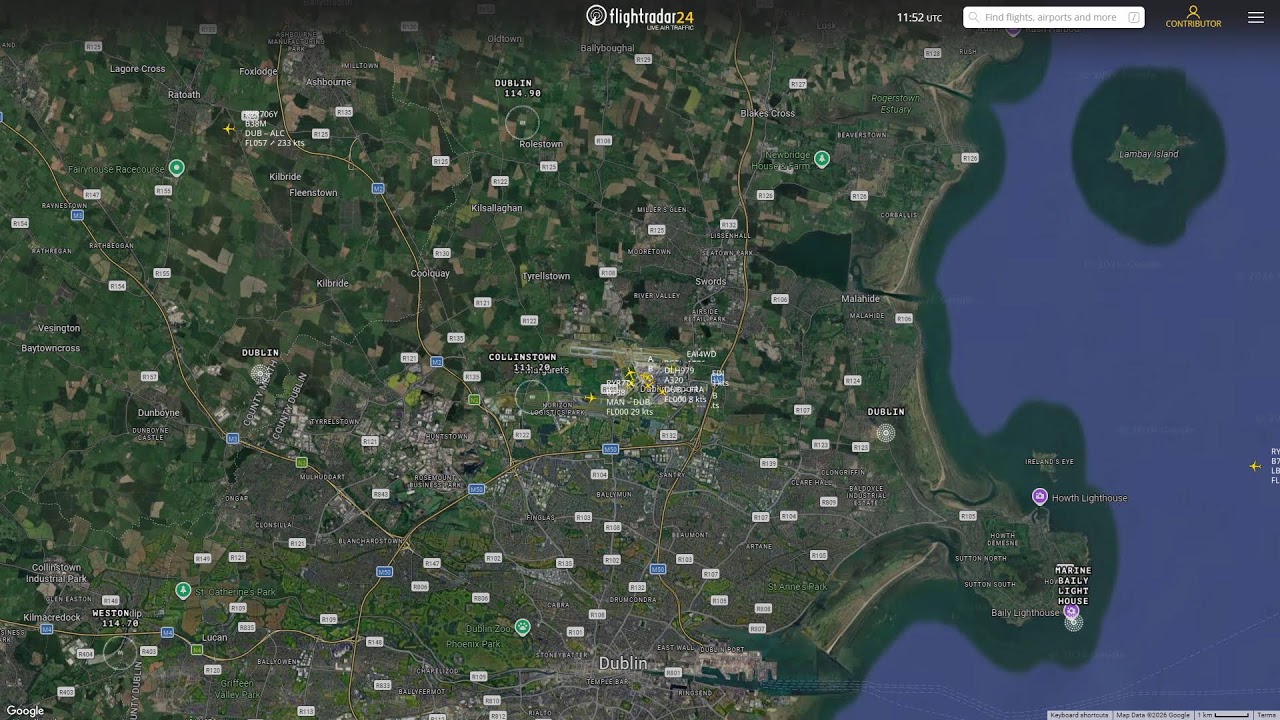This screenshot has height=720, width=1280.
Task: Click the CONTRIBUTOR label
Action: tap(1193, 24)
